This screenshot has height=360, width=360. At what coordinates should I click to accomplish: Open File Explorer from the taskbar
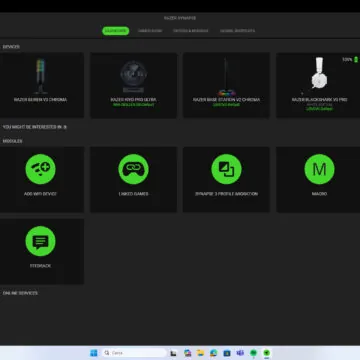[x=200, y=353]
